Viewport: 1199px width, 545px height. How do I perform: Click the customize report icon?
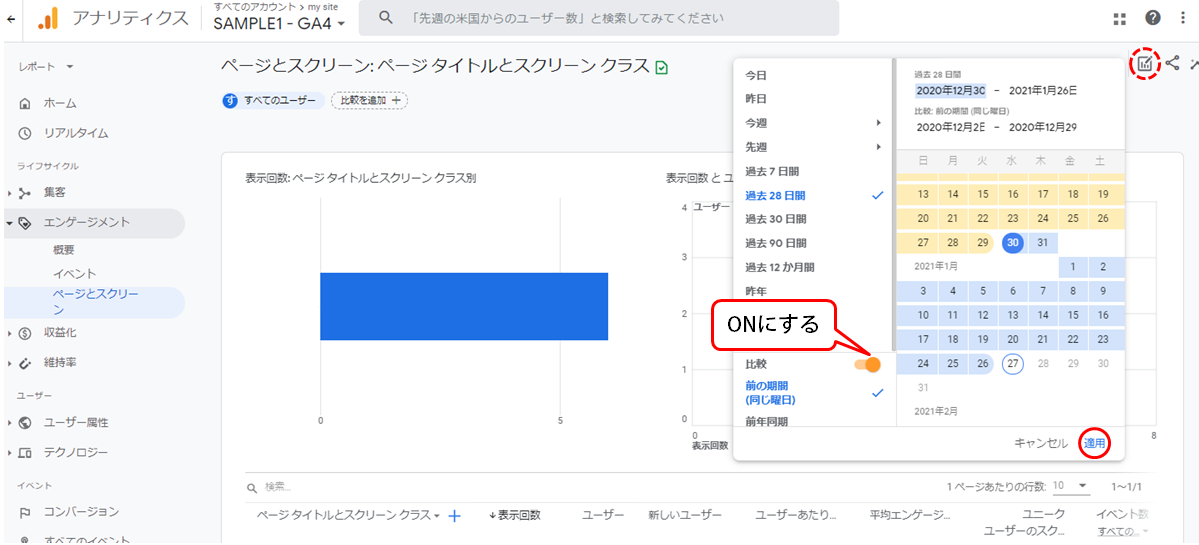coord(1144,64)
